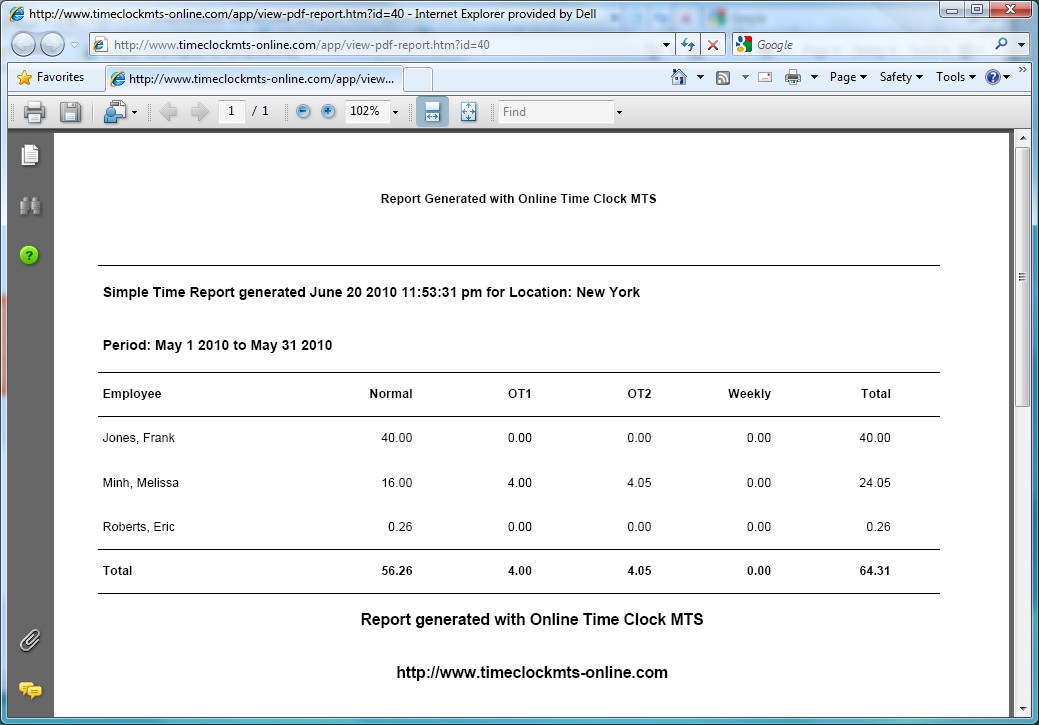Viewport: 1039px width, 725px height.
Task: Click scrollbar up arrow
Action: tap(1022, 139)
